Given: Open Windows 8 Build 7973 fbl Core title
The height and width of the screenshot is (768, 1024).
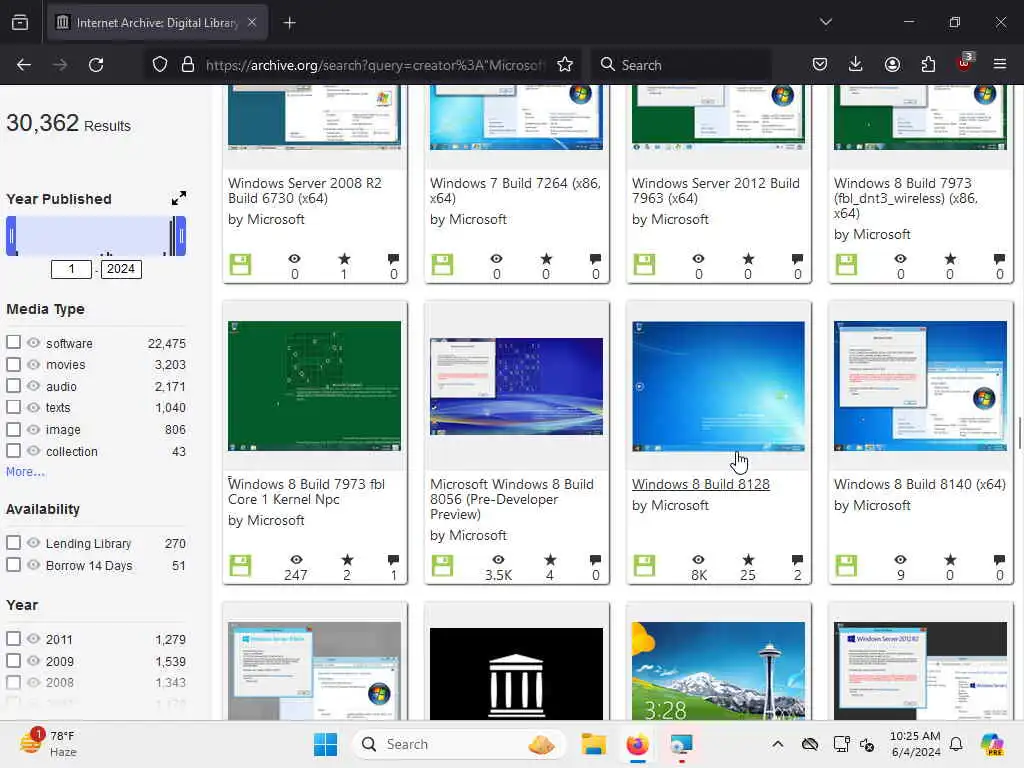Looking at the screenshot, I should tap(306, 492).
